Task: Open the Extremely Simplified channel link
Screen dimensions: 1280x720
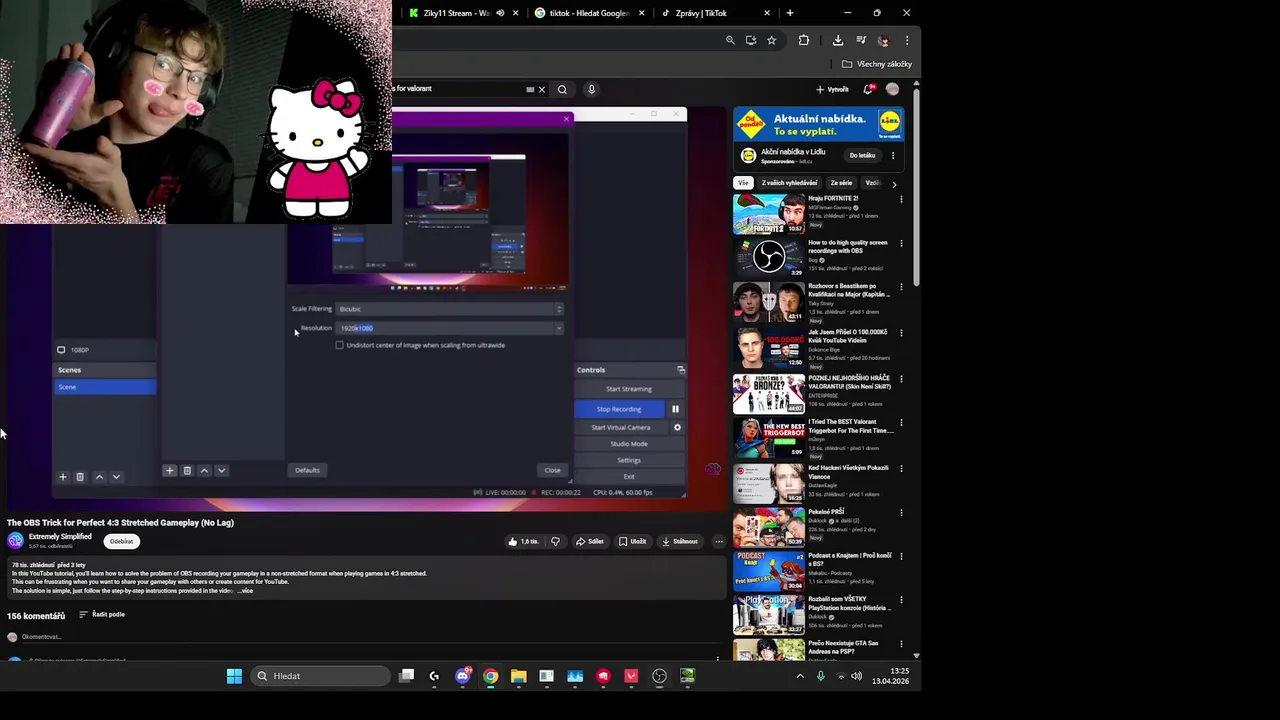Action: [60, 537]
